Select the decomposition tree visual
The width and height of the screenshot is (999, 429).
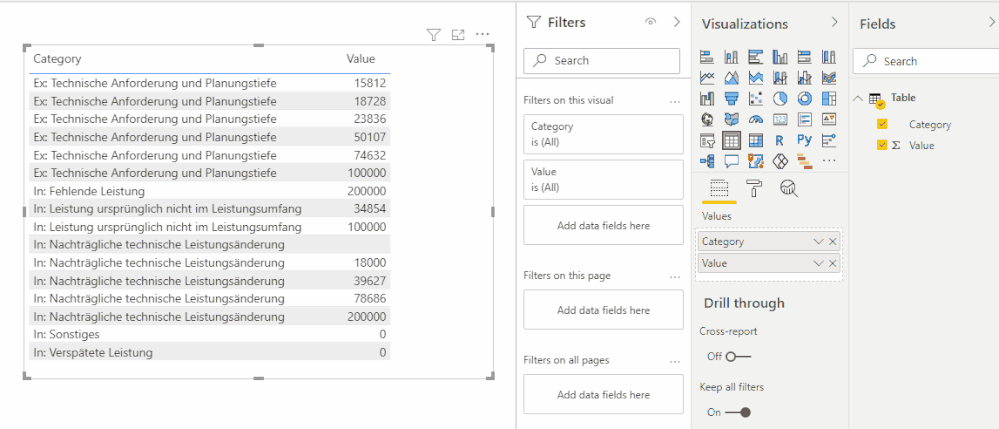[x=707, y=161]
